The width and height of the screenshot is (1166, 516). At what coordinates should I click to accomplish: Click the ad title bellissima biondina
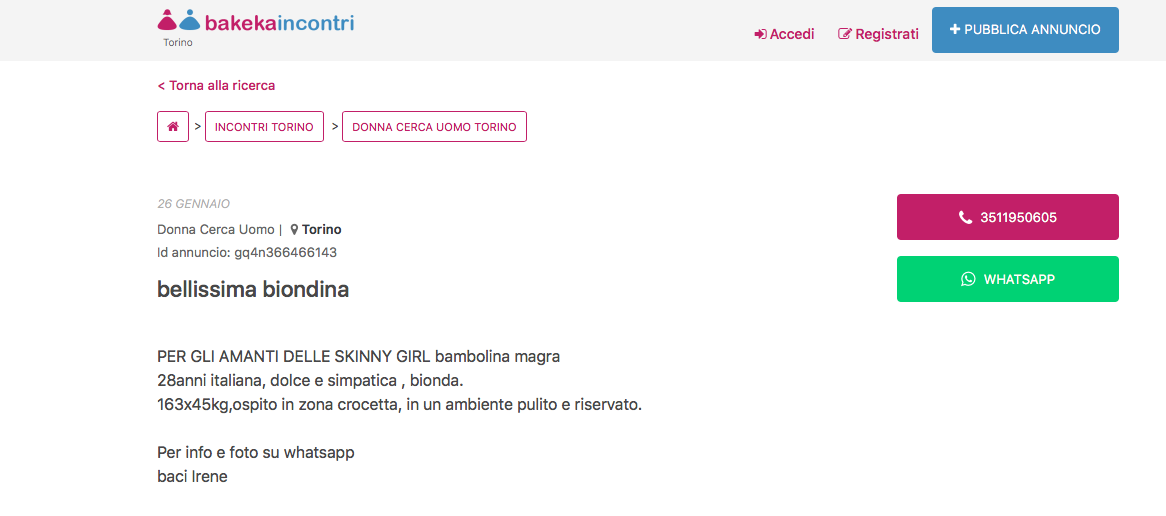coord(253,290)
